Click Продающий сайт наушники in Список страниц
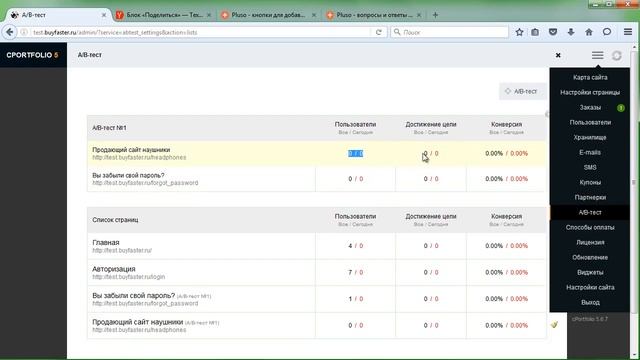This screenshot has height=360, width=640. [x=138, y=322]
